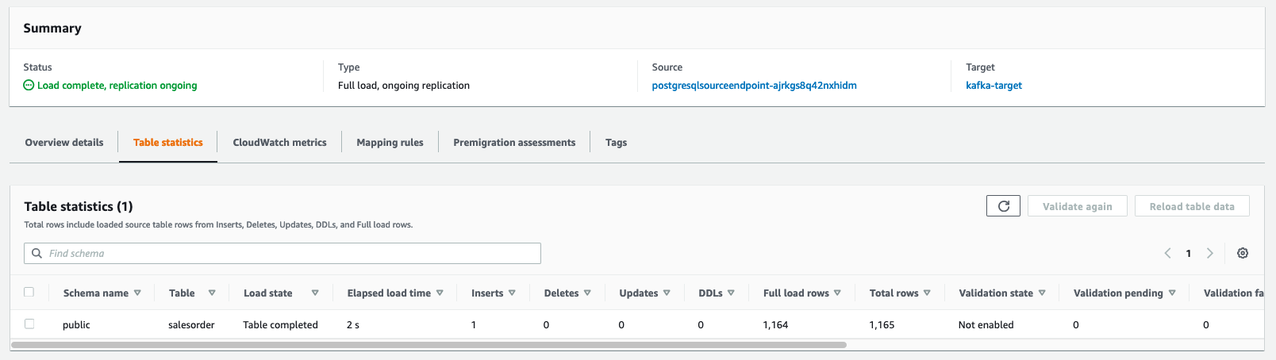Image resolution: width=1276 pixels, height=360 pixels.
Task: Click the search magnifier icon
Action: point(37,254)
